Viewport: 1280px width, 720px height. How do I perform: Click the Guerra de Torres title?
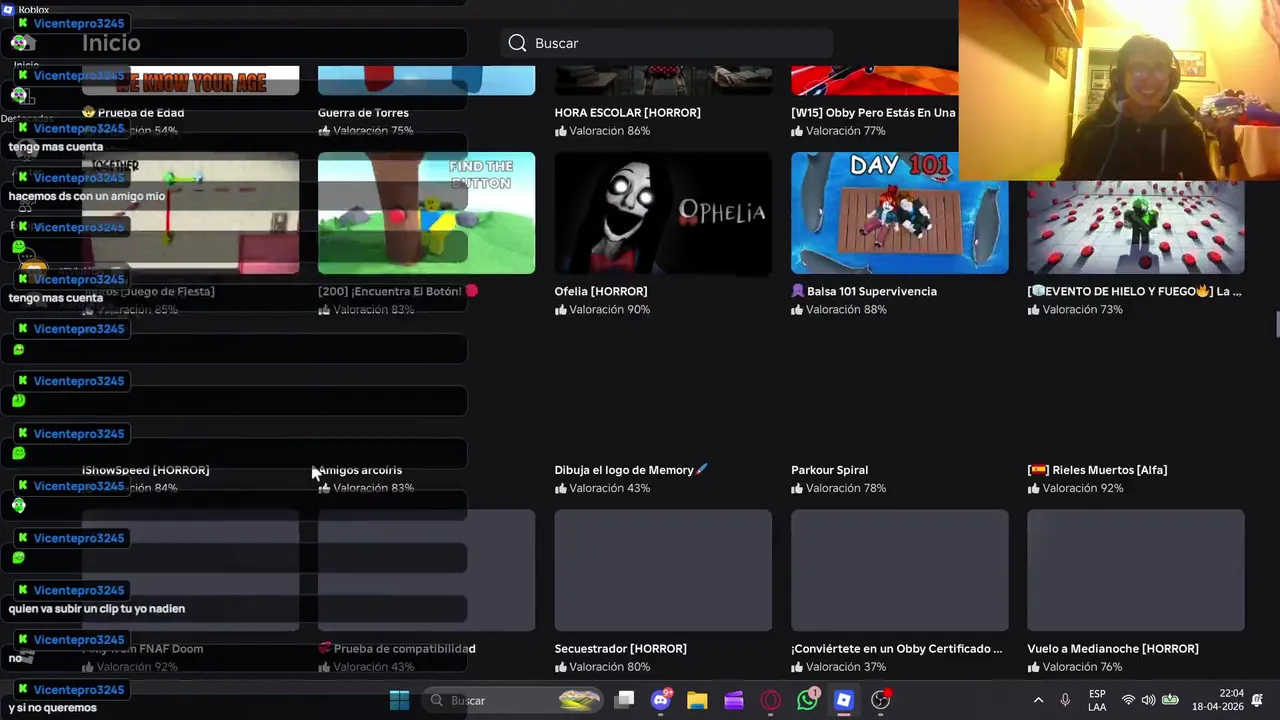[x=363, y=113]
